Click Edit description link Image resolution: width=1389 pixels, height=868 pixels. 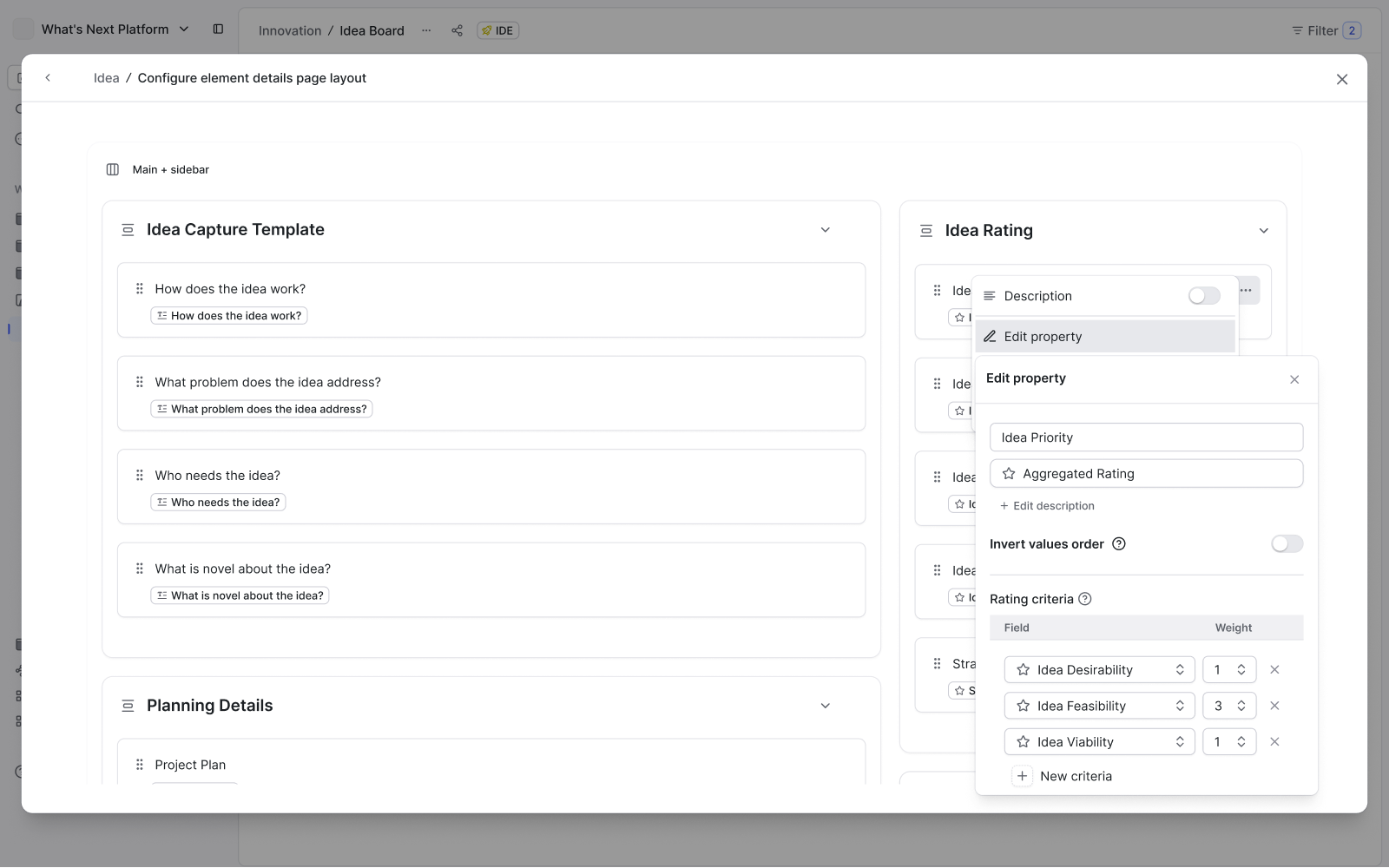tap(1047, 506)
